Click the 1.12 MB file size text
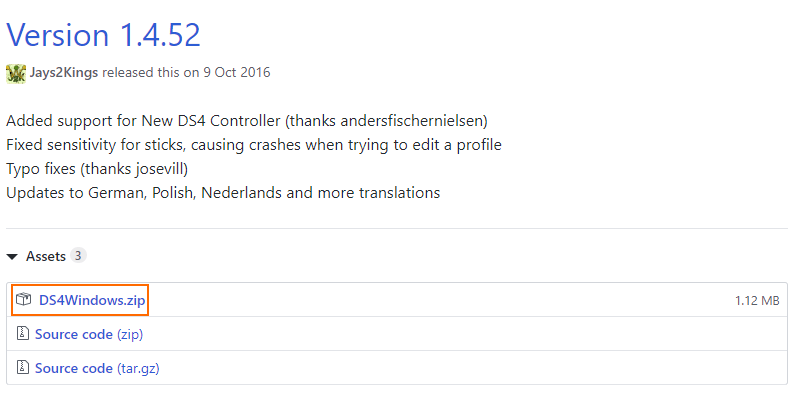 tap(757, 301)
